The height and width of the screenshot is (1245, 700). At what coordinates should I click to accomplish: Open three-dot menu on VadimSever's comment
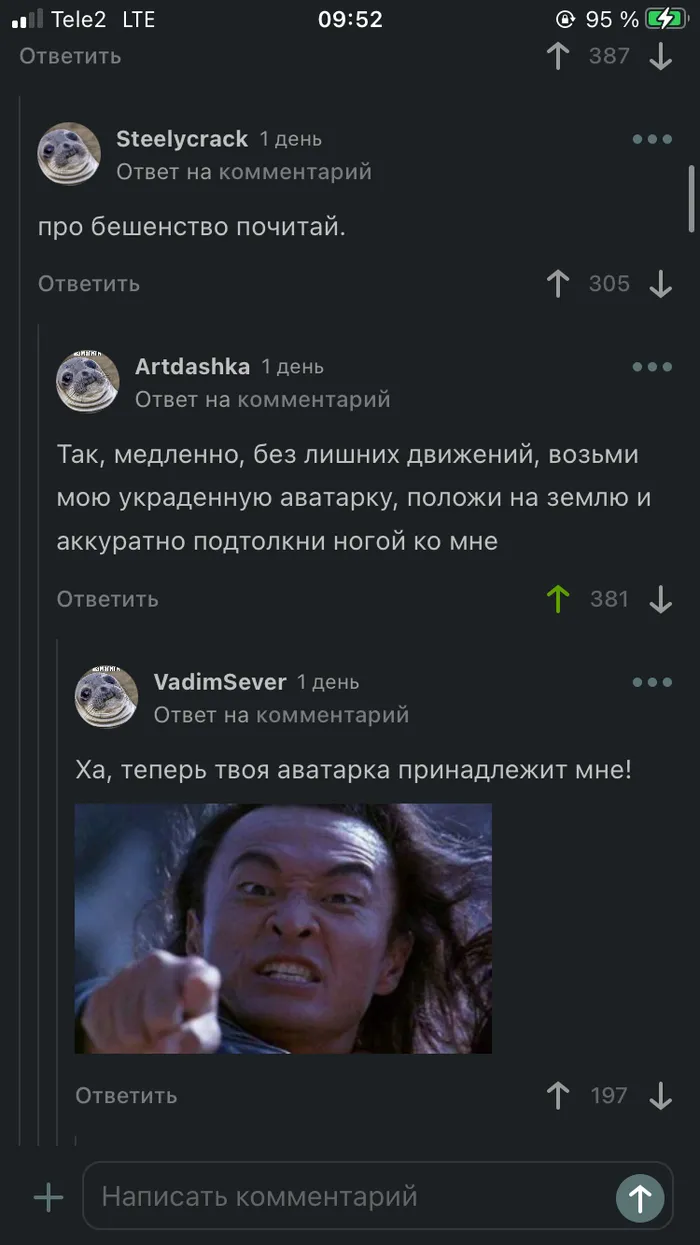point(652,682)
